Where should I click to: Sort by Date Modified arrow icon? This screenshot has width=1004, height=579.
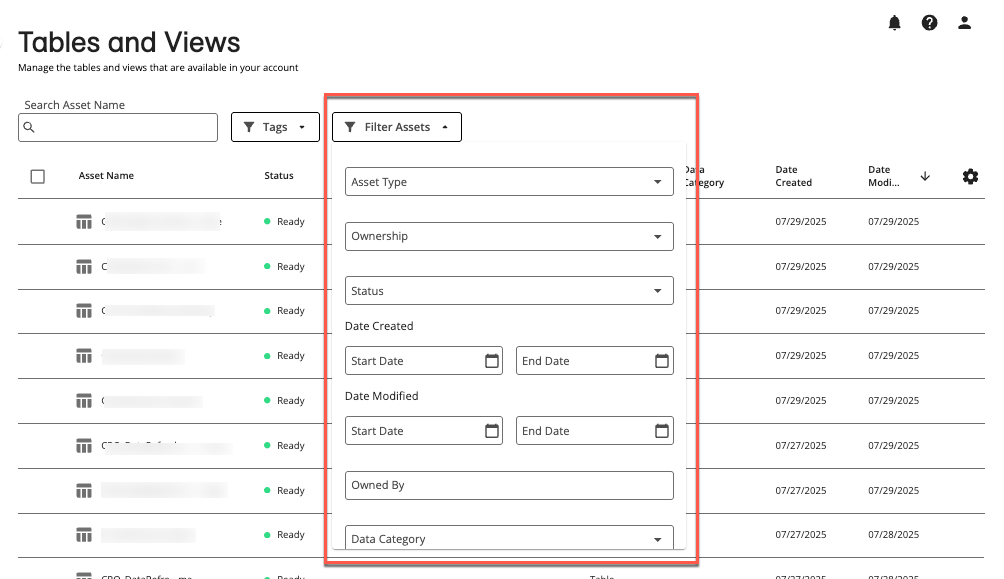[925, 176]
